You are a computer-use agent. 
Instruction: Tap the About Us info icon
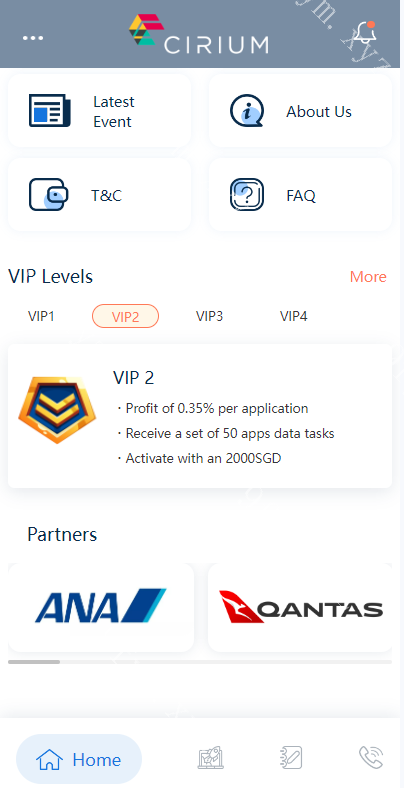pyautogui.click(x=247, y=111)
